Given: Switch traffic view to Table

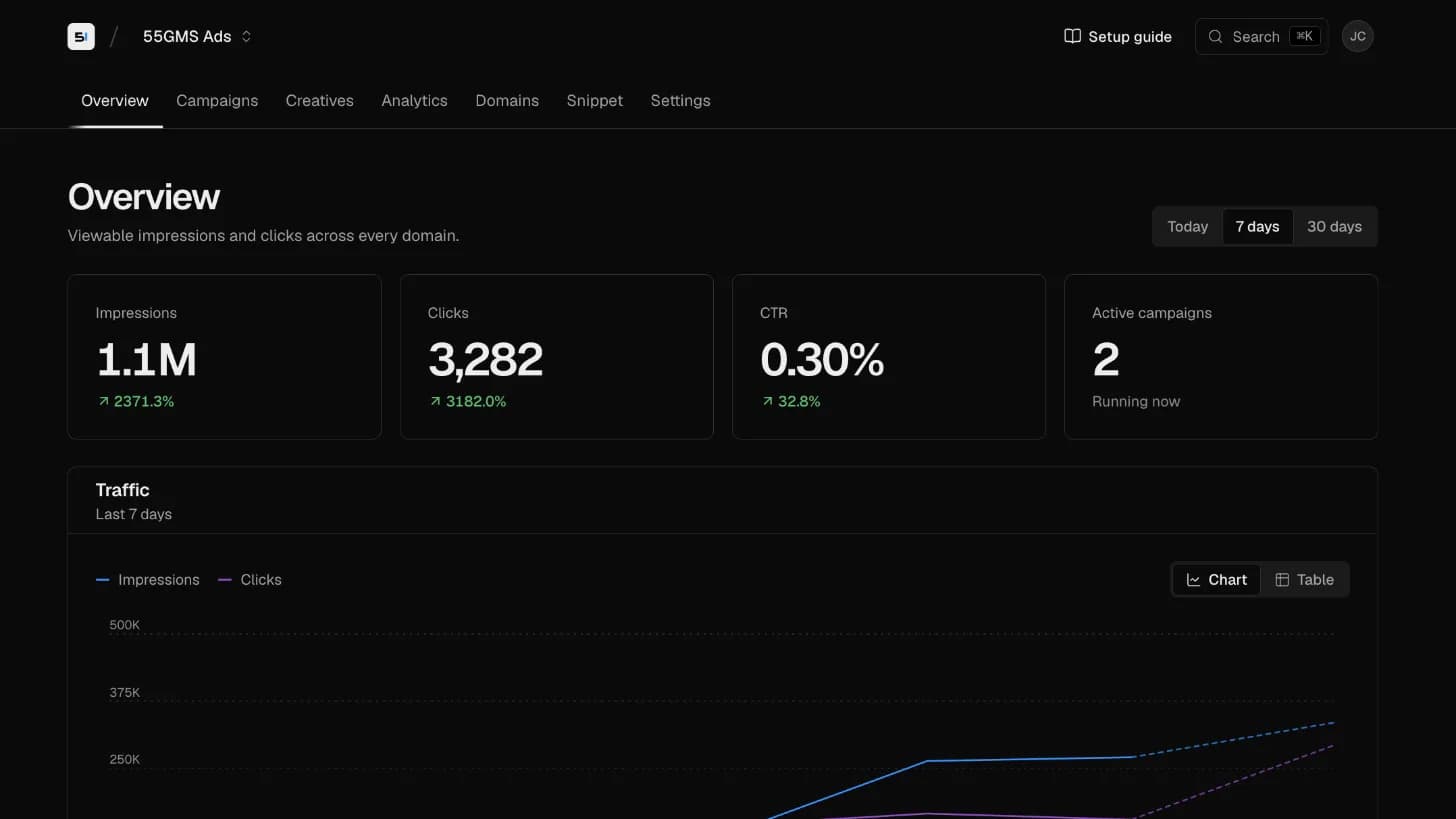Looking at the screenshot, I should click(x=1304, y=580).
